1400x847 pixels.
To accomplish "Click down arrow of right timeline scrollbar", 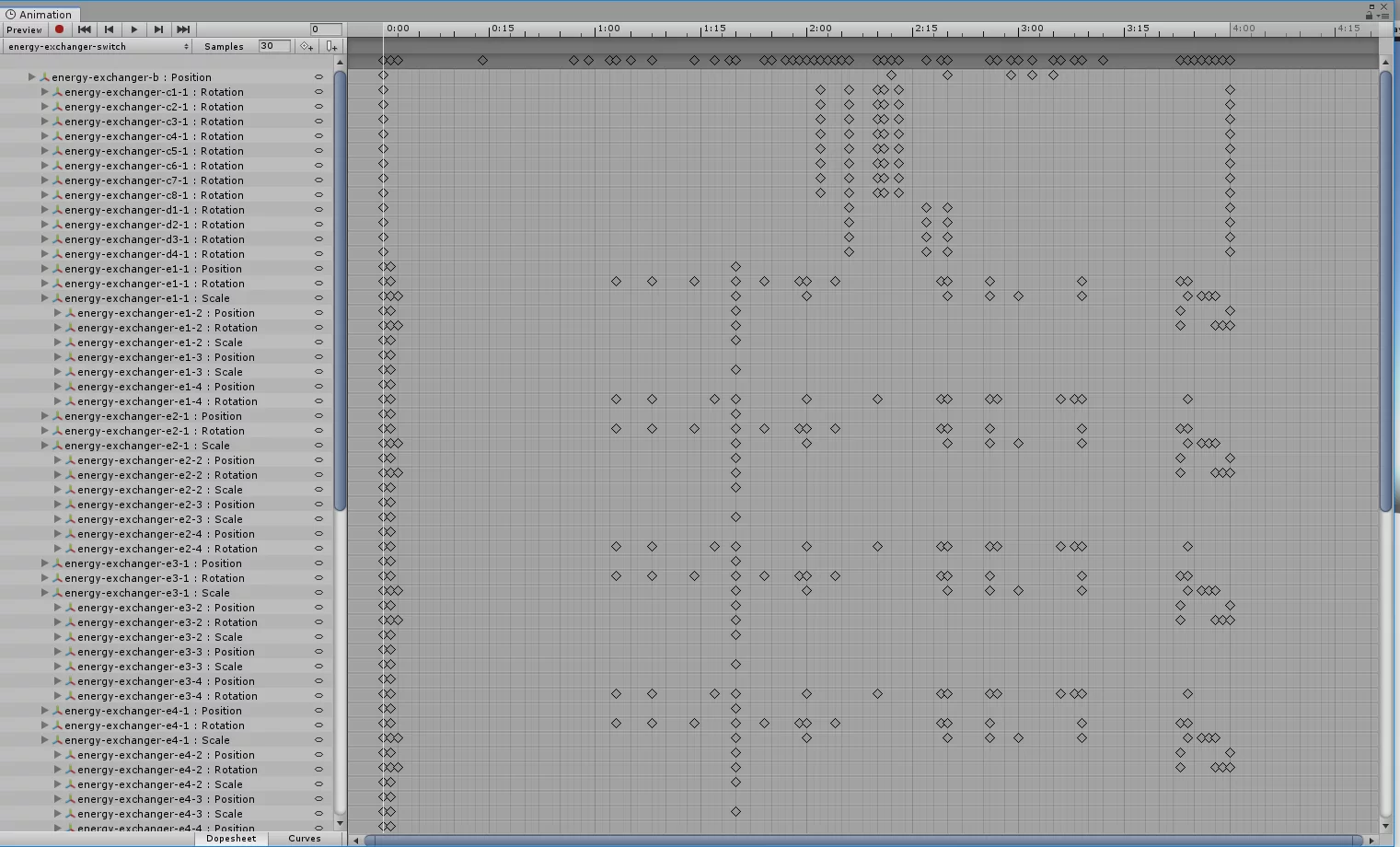I will pyautogui.click(x=1385, y=824).
